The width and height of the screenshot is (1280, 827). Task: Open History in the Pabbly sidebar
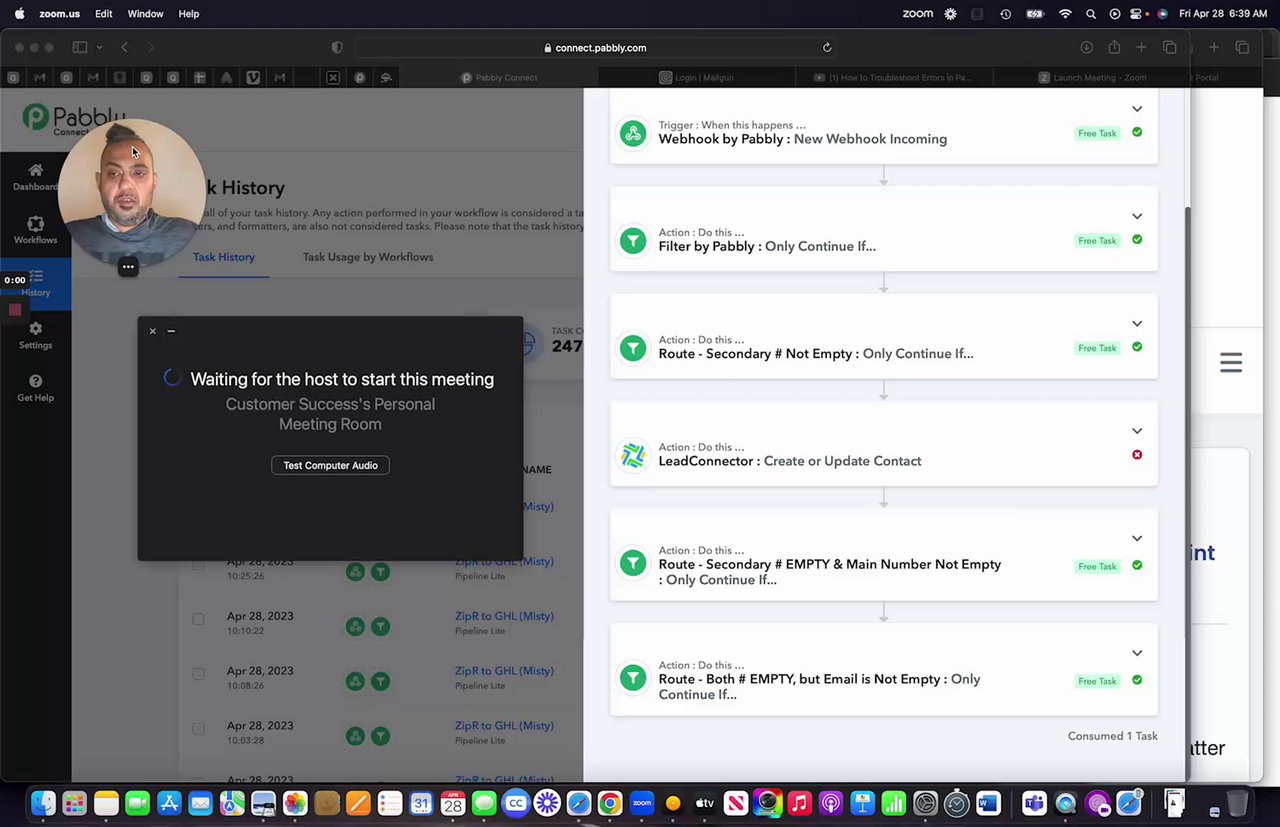pos(35,283)
